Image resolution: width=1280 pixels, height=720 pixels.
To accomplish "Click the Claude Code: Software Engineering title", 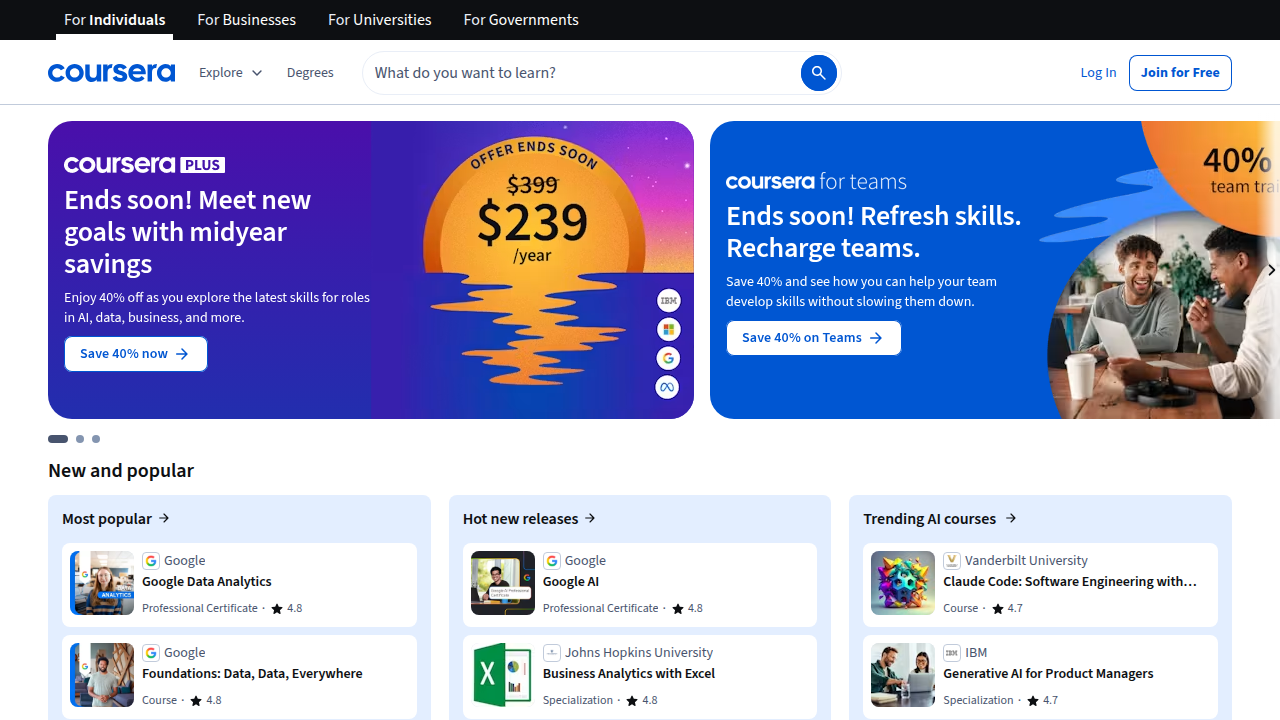I will 1070,582.
